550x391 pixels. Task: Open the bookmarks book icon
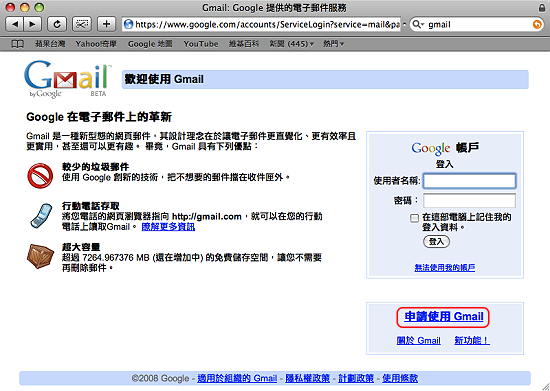coord(18,44)
